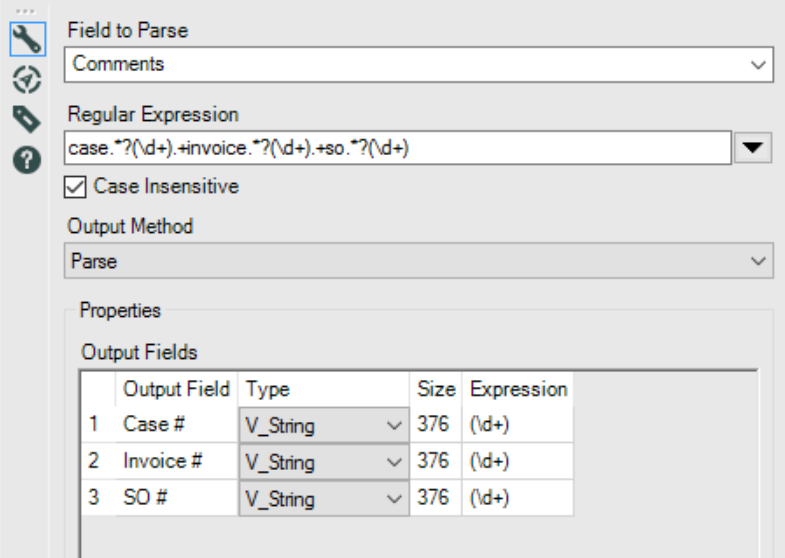The width and height of the screenshot is (785, 558).
Task: Toggle the Case Insensitive checkbox
Action: click(x=76, y=186)
